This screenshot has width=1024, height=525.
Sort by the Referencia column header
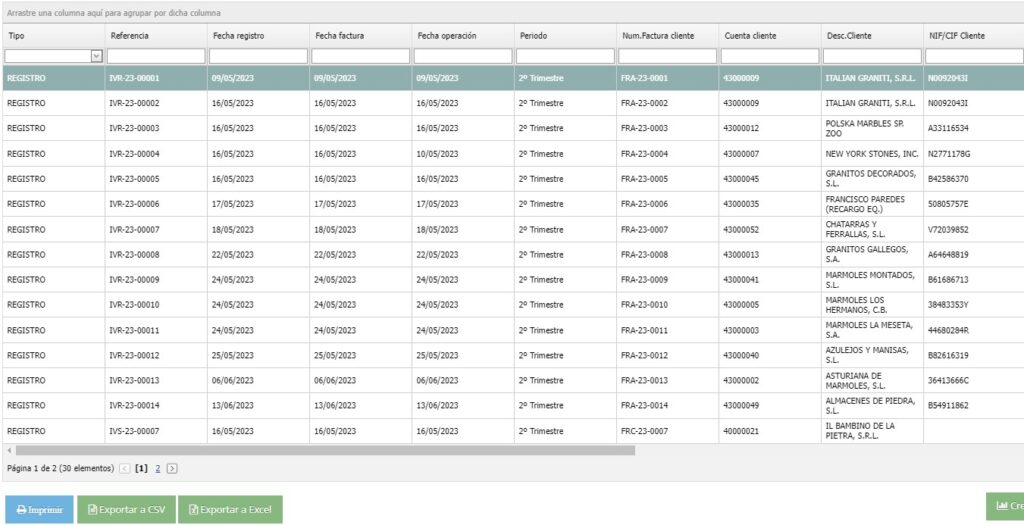[130, 36]
